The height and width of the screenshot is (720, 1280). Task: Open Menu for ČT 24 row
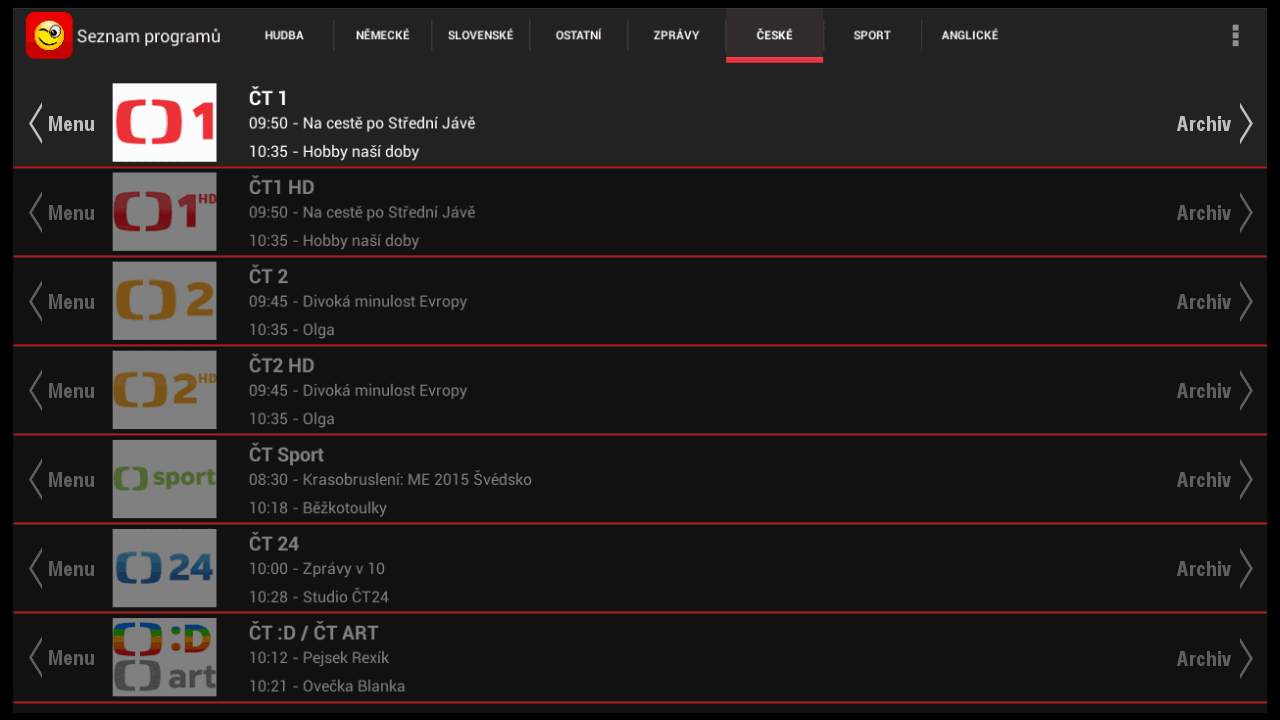click(62, 569)
